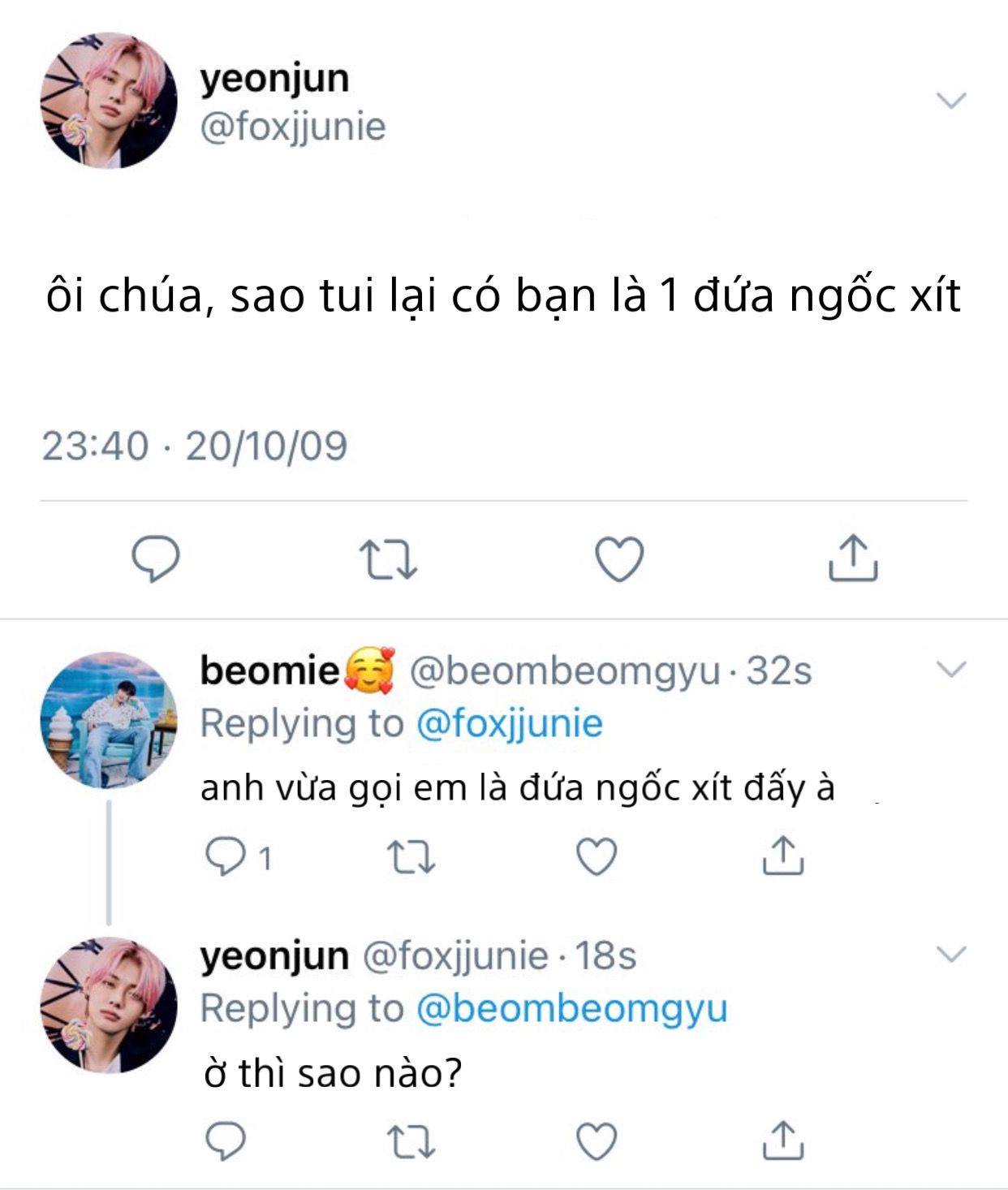Expand options menu for beomie's reply
This screenshot has width=1008, height=1190.
[951, 670]
